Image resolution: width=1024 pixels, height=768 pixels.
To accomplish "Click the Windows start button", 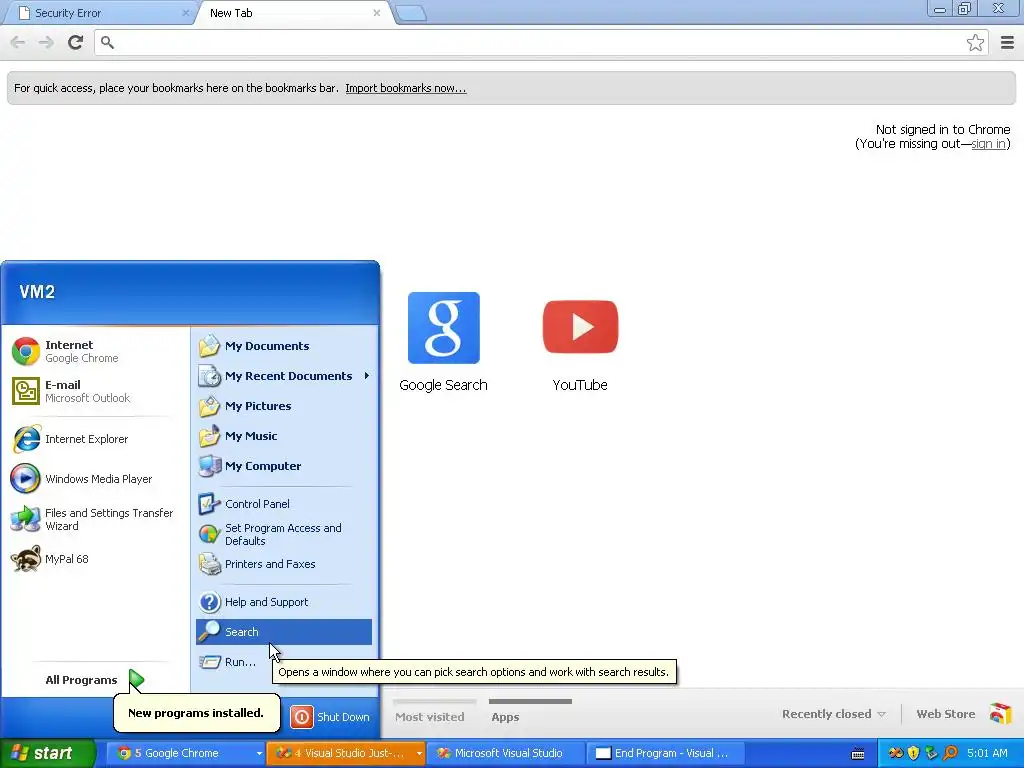I will pyautogui.click(x=48, y=753).
